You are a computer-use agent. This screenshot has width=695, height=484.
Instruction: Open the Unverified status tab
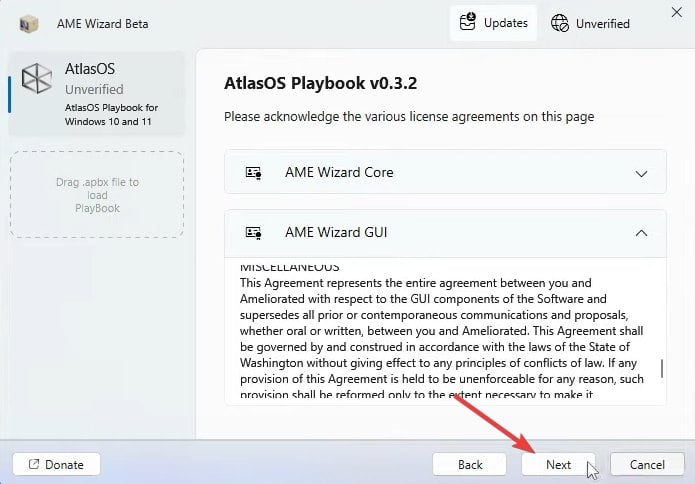click(x=590, y=23)
